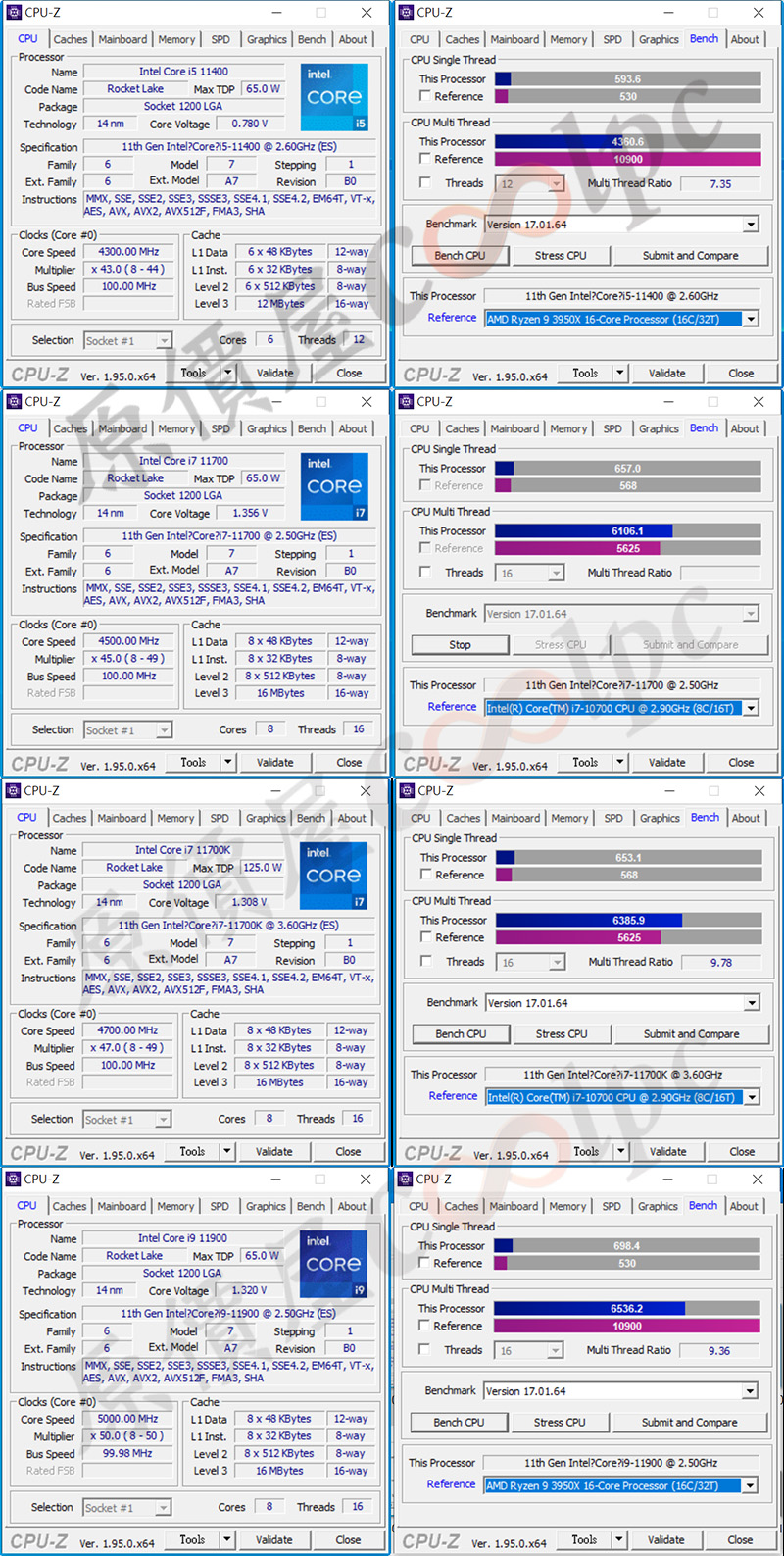Click CPU-Z title icon in i5-11400 Bench window
This screenshot has height=1556, width=784.
[407, 13]
